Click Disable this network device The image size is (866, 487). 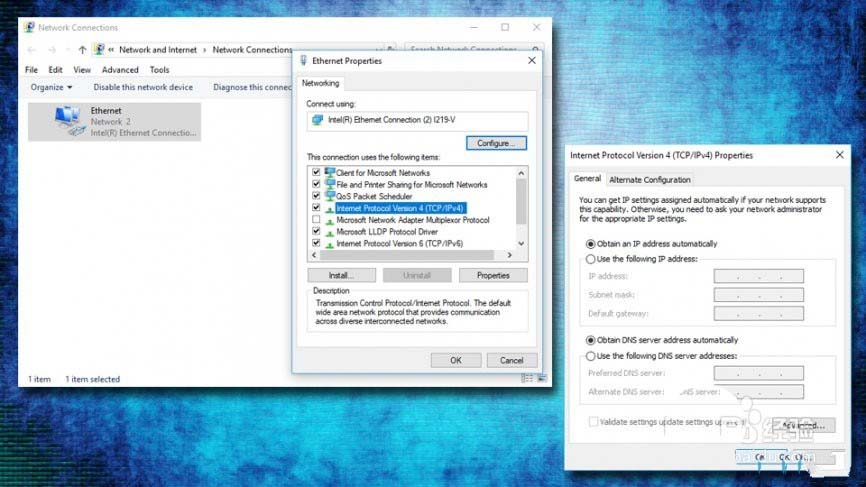pyautogui.click(x=143, y=87)
